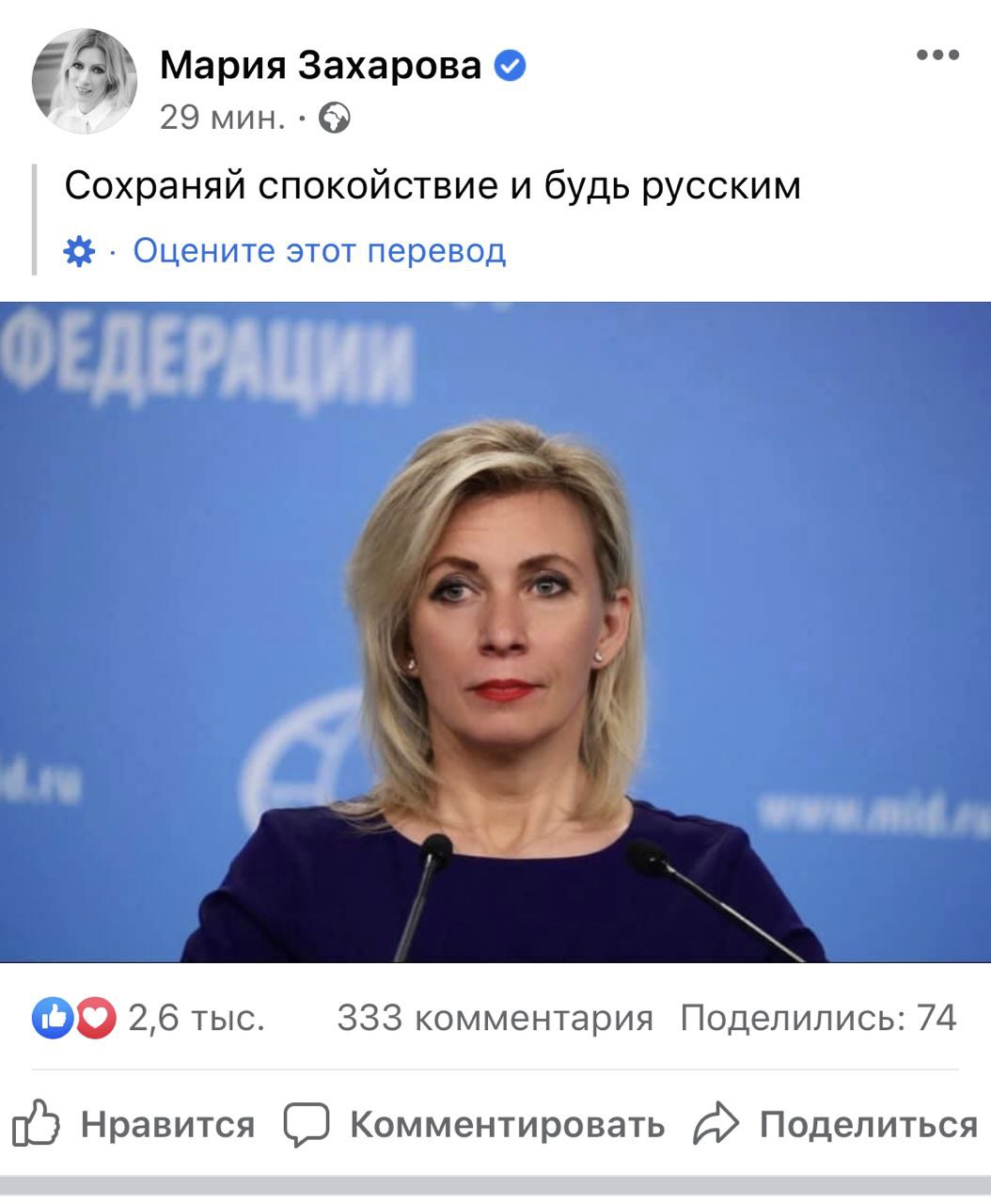Click the 29 мин. post timestamp

[222, 119]
